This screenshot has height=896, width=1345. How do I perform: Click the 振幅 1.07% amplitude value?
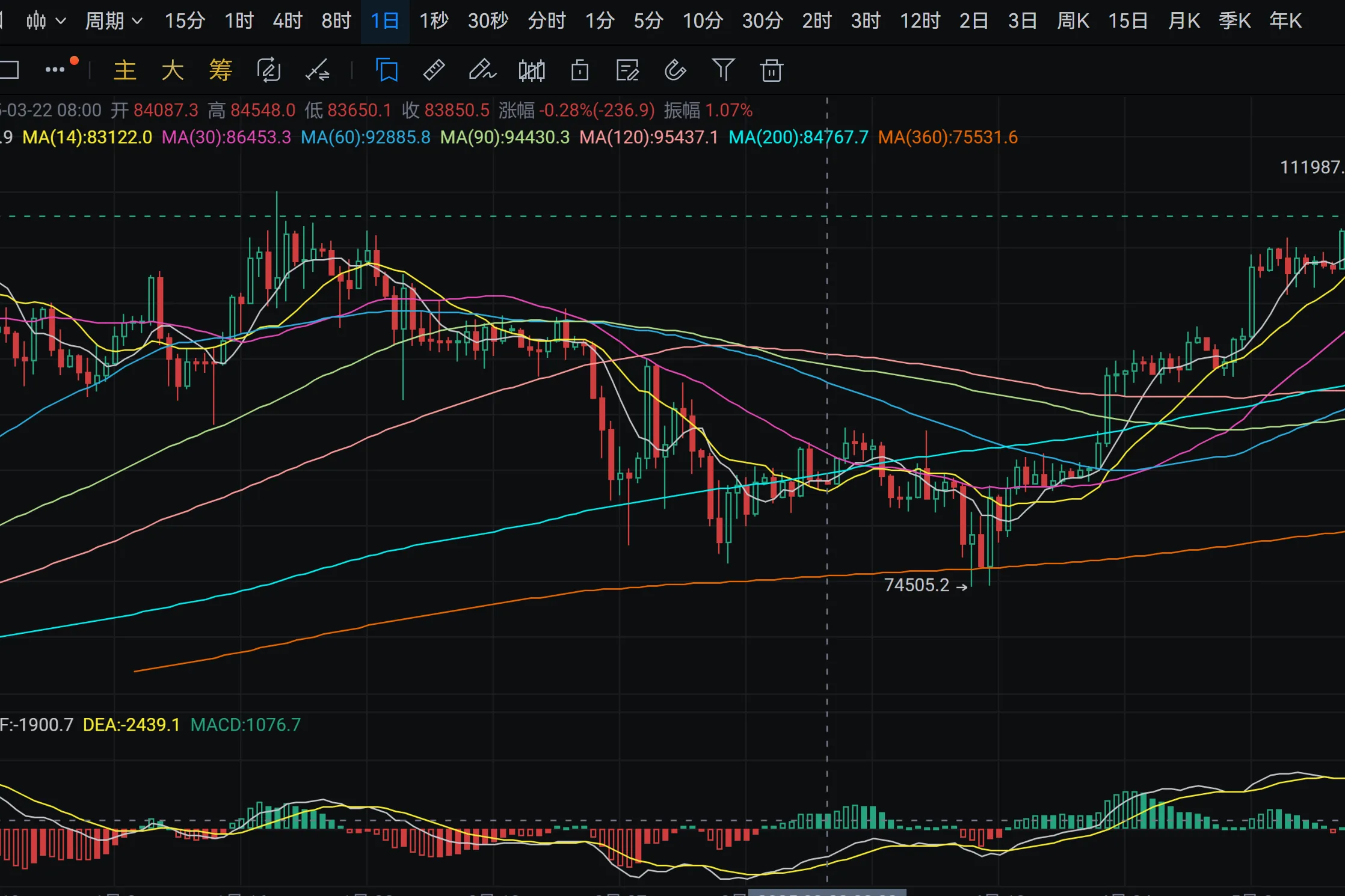[708, 111]
